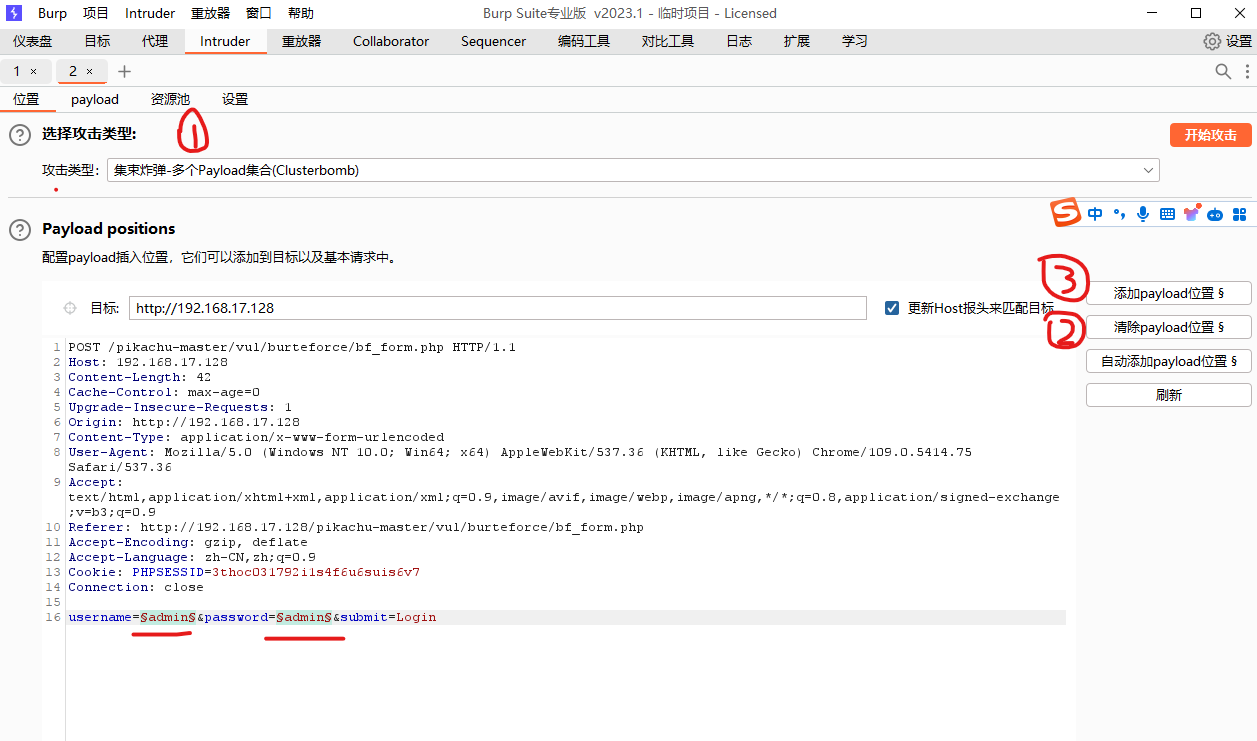Switch to 编码工具 tab

pos(584,41)
